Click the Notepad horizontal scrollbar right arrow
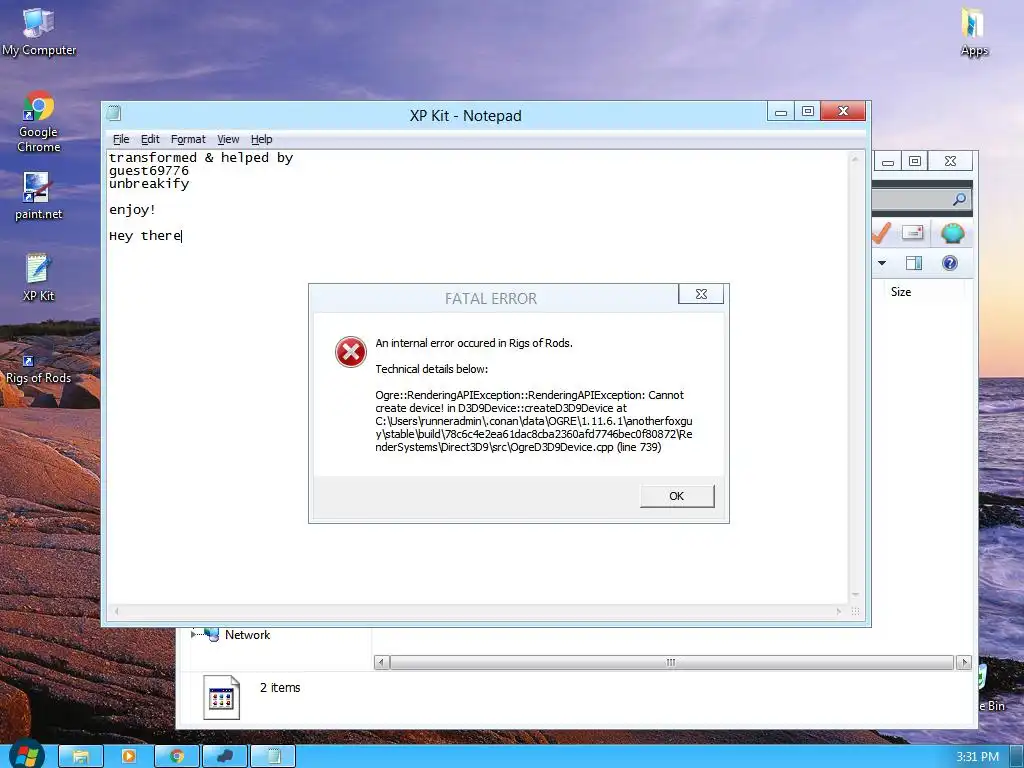The image size is (1024, 768). point(839,611)
